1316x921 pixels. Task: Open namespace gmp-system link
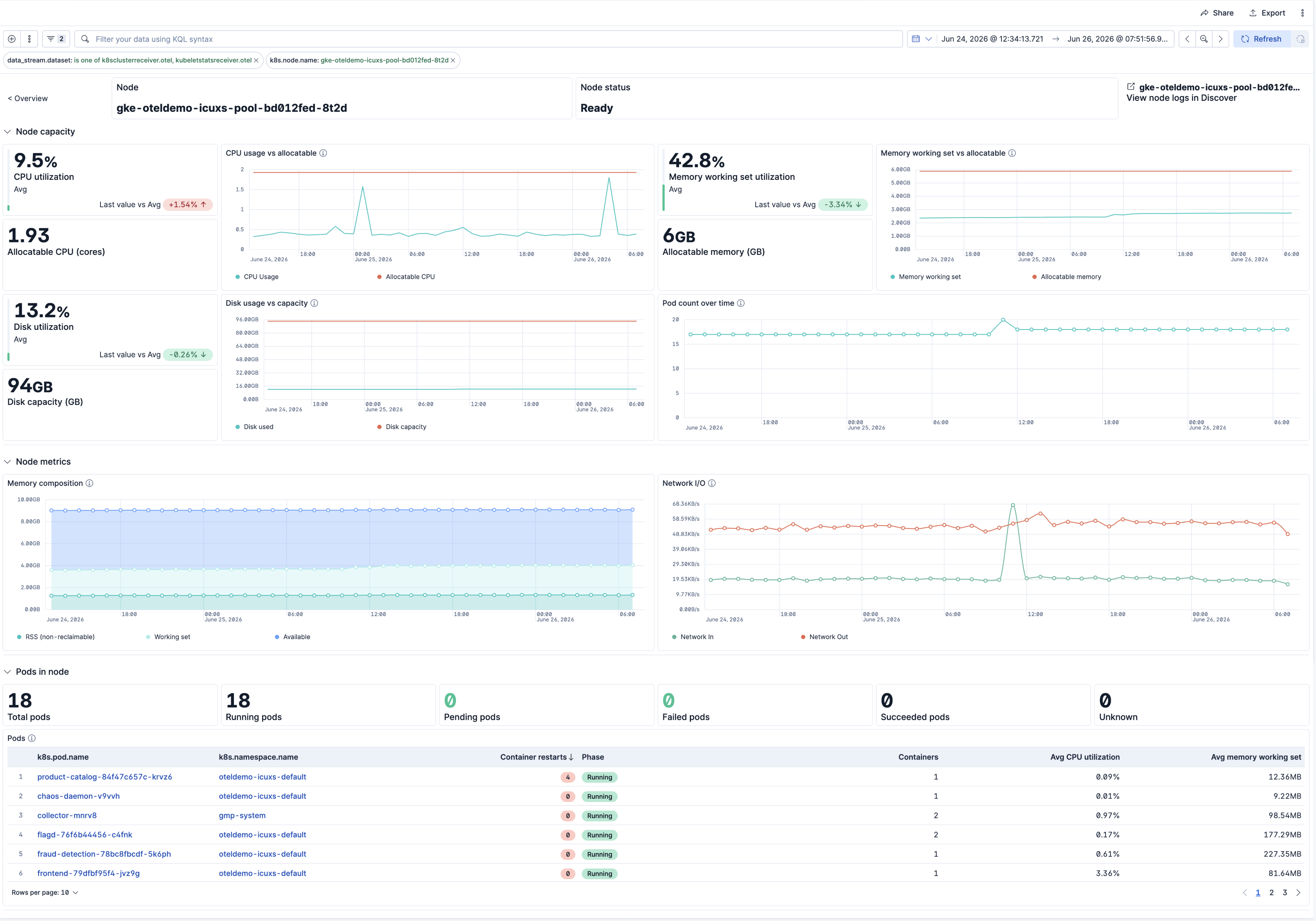(242, 815)
